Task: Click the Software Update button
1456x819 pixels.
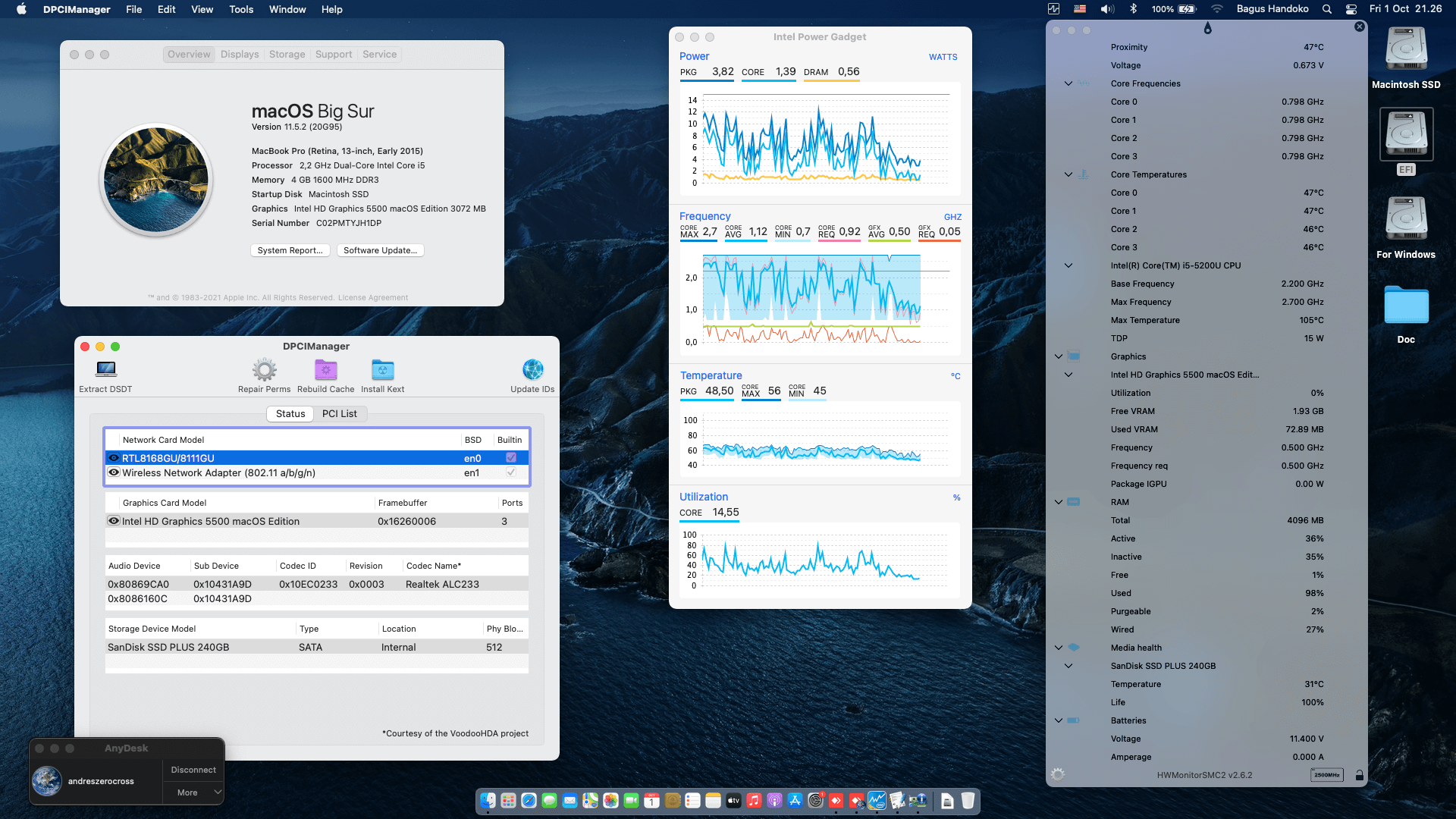Action: (380, 250)
